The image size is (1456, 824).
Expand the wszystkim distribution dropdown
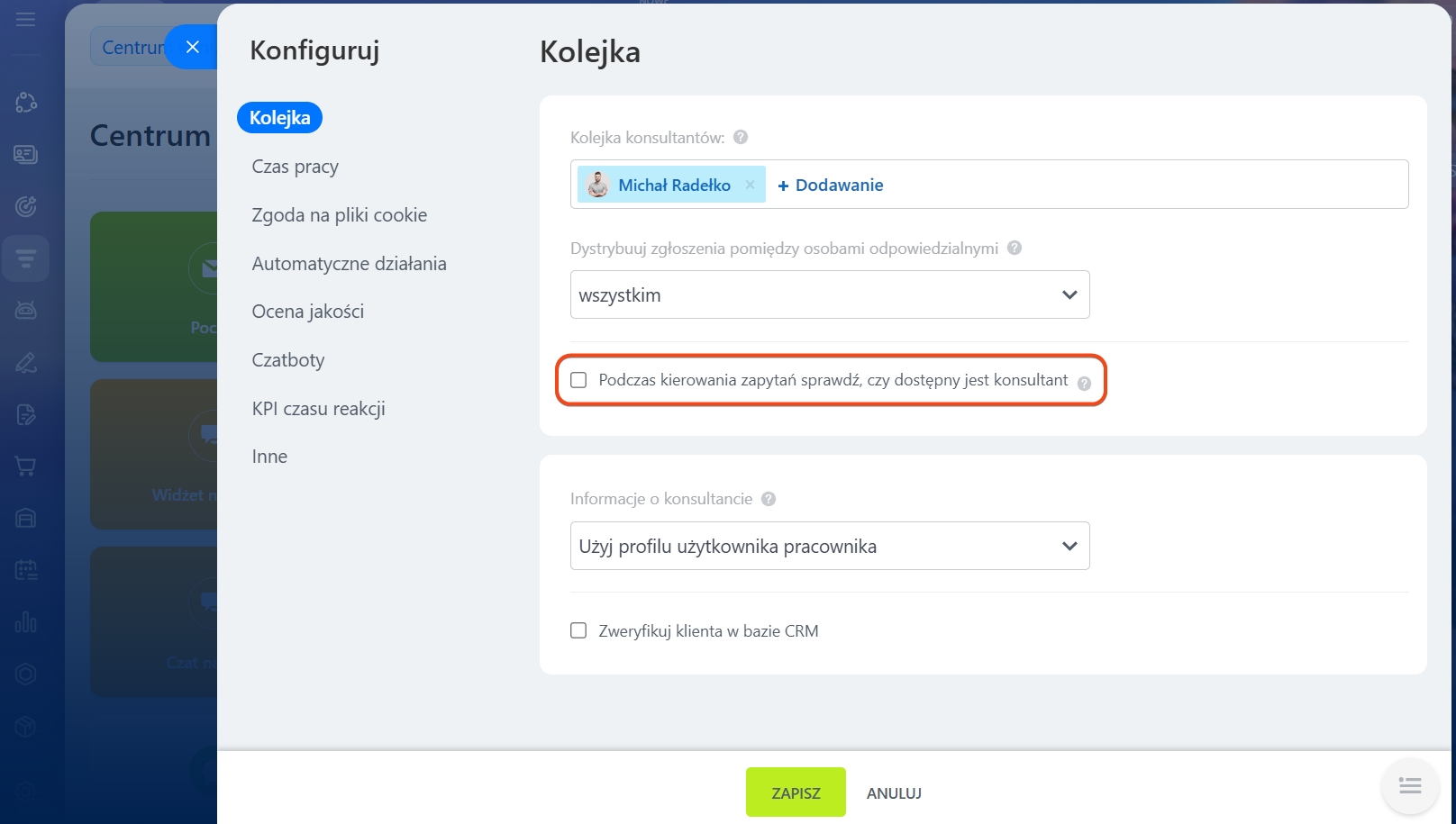click(829, 294)
